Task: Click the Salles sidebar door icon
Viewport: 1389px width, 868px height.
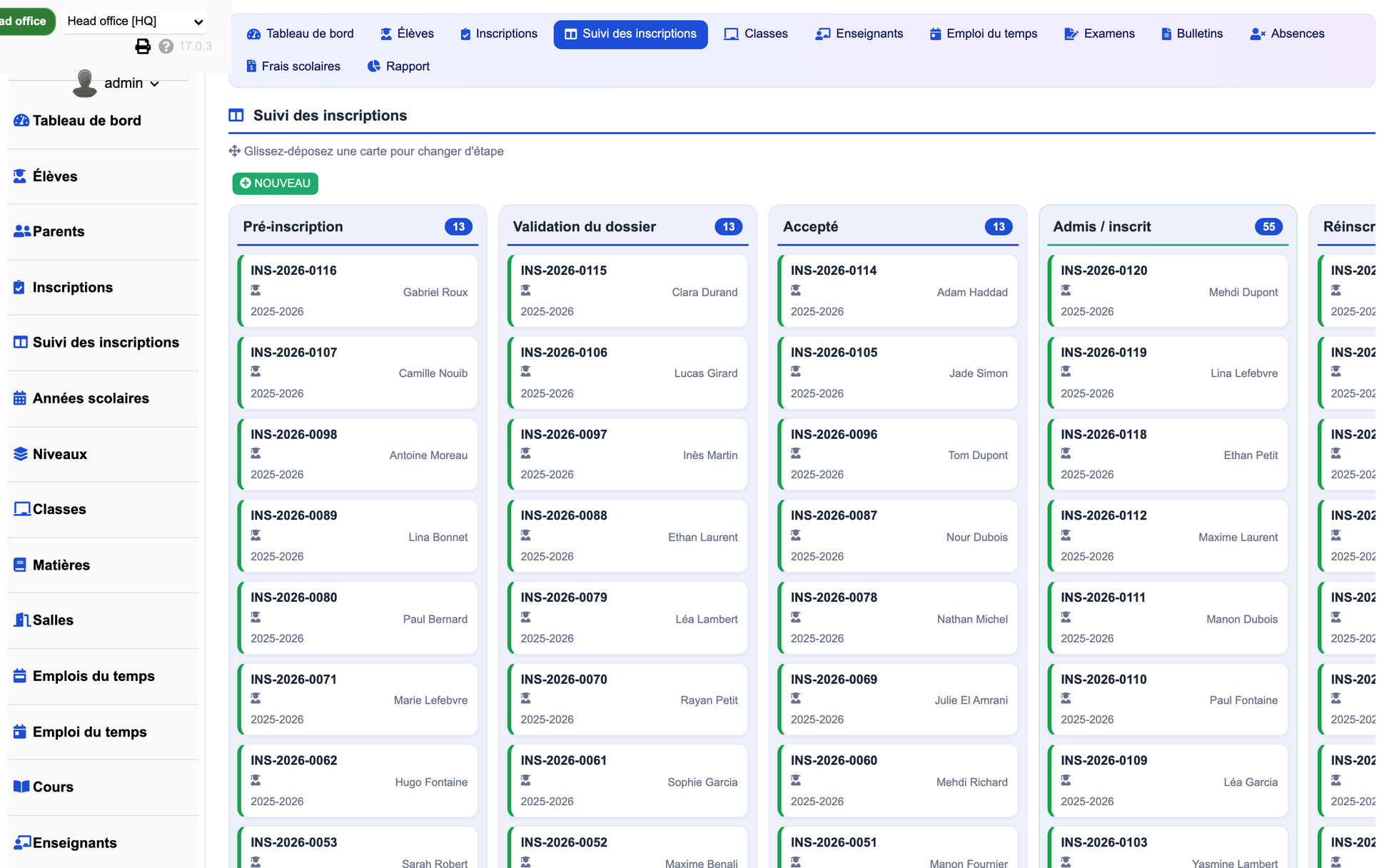Action: coord(22,620)
